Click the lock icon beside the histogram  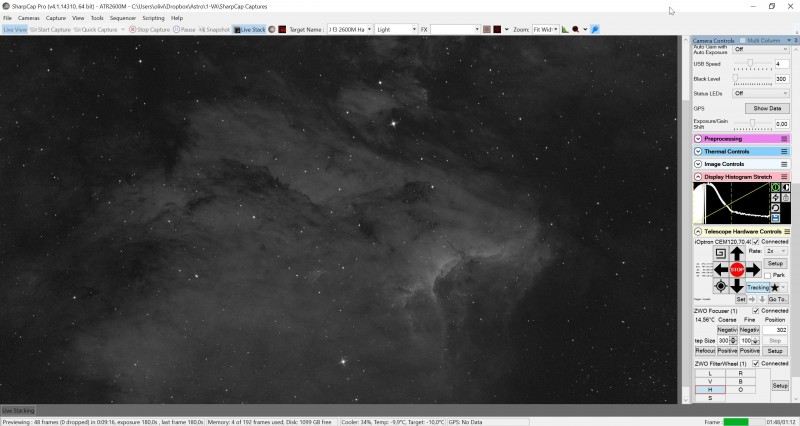click(785, 197)
